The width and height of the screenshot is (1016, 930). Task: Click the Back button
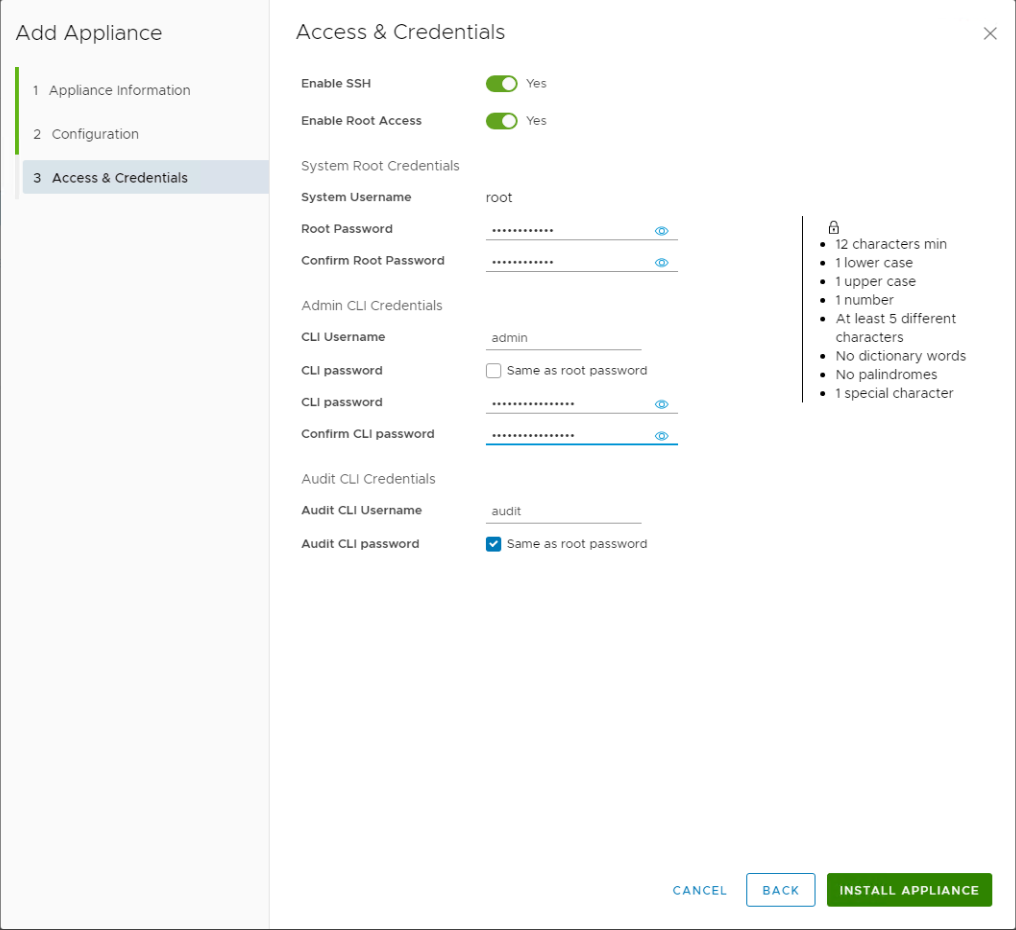pos(780,890)
